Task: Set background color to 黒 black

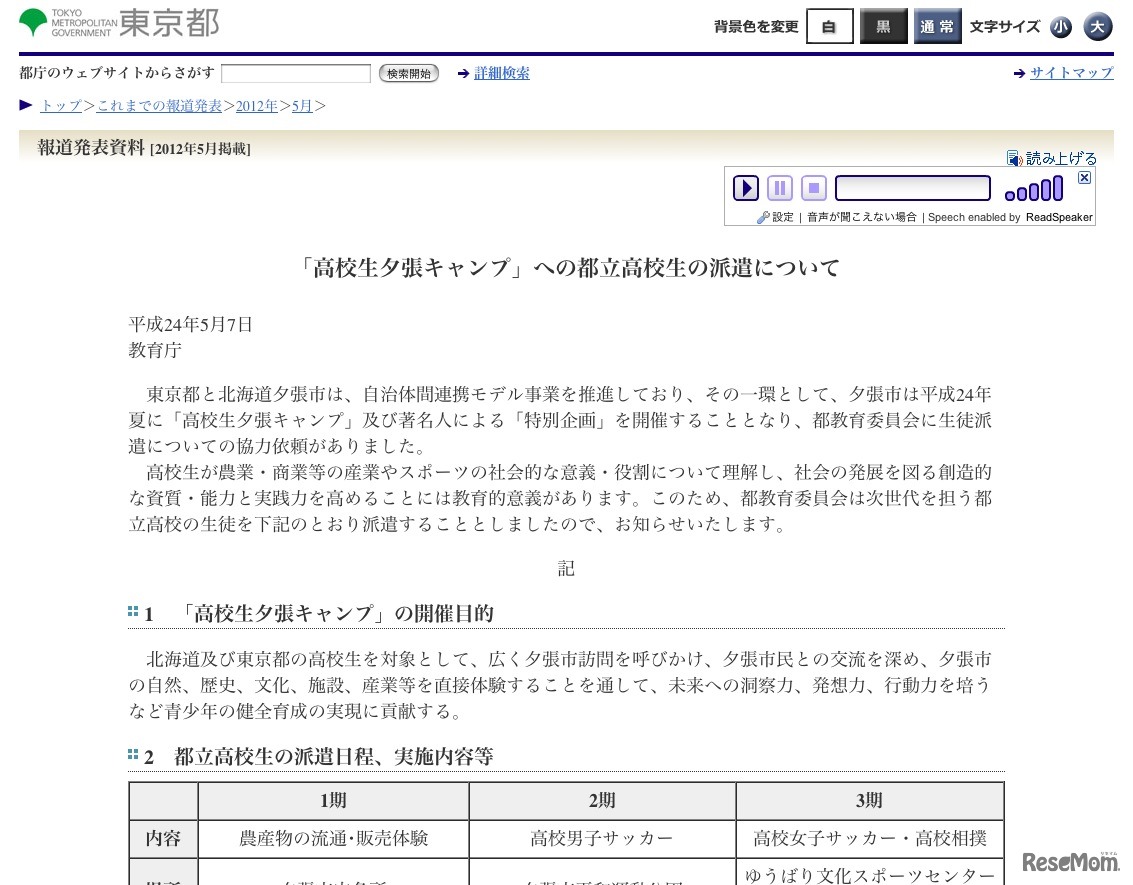Action: point(883,27)
